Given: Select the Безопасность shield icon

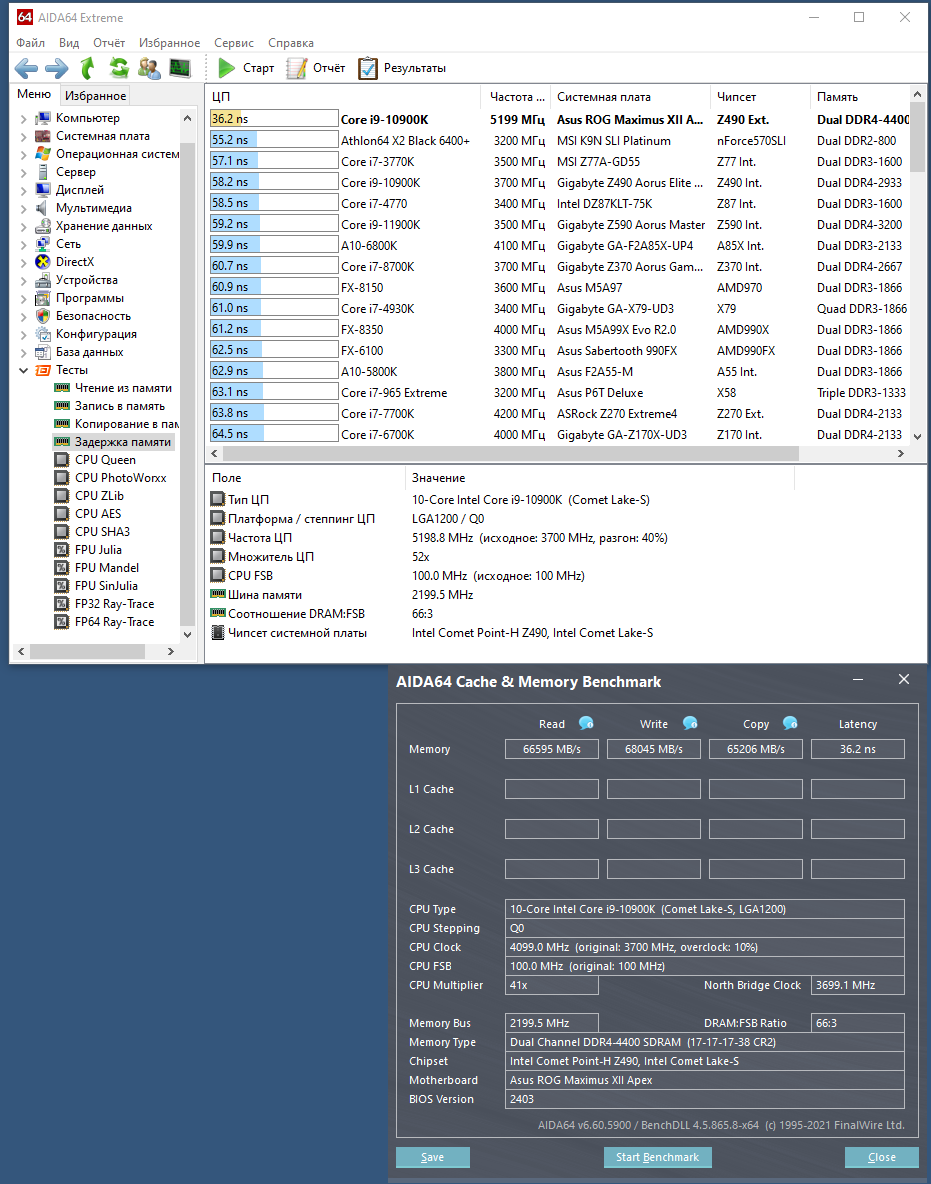Looking at the screenshot, I should (43, 316).
